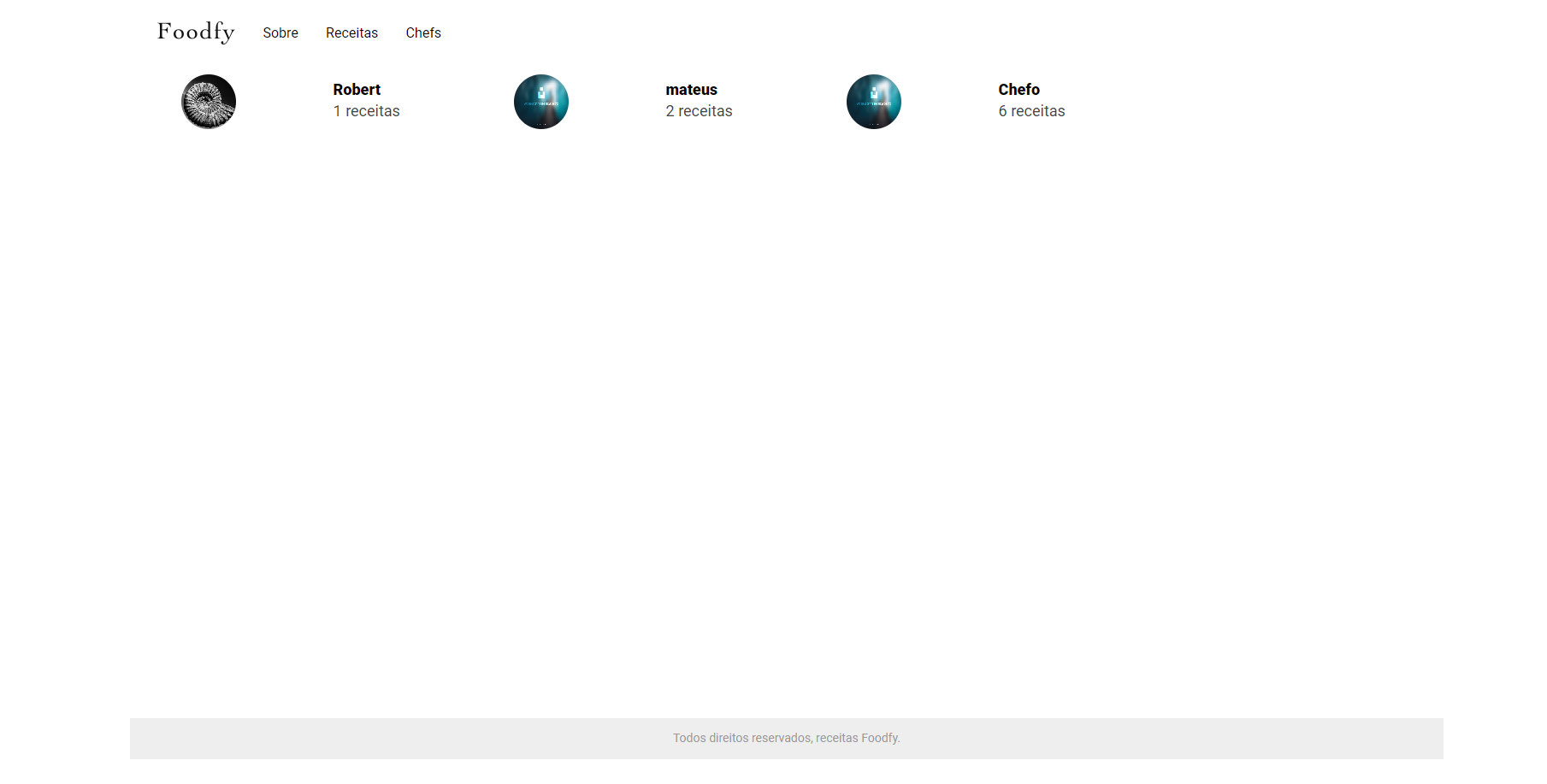Go to the Receitas menu item

pyautogui.click(x=351, y=32)
